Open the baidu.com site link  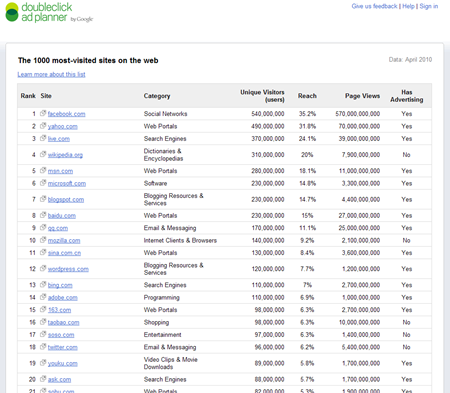62,216
